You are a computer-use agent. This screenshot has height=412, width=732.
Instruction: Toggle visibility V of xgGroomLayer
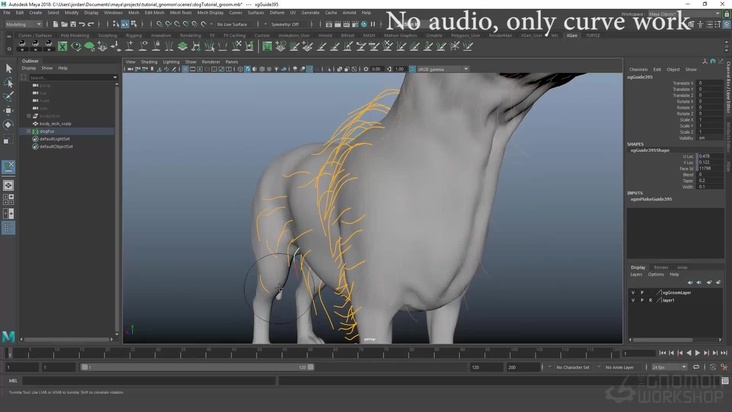coord(633,293)
